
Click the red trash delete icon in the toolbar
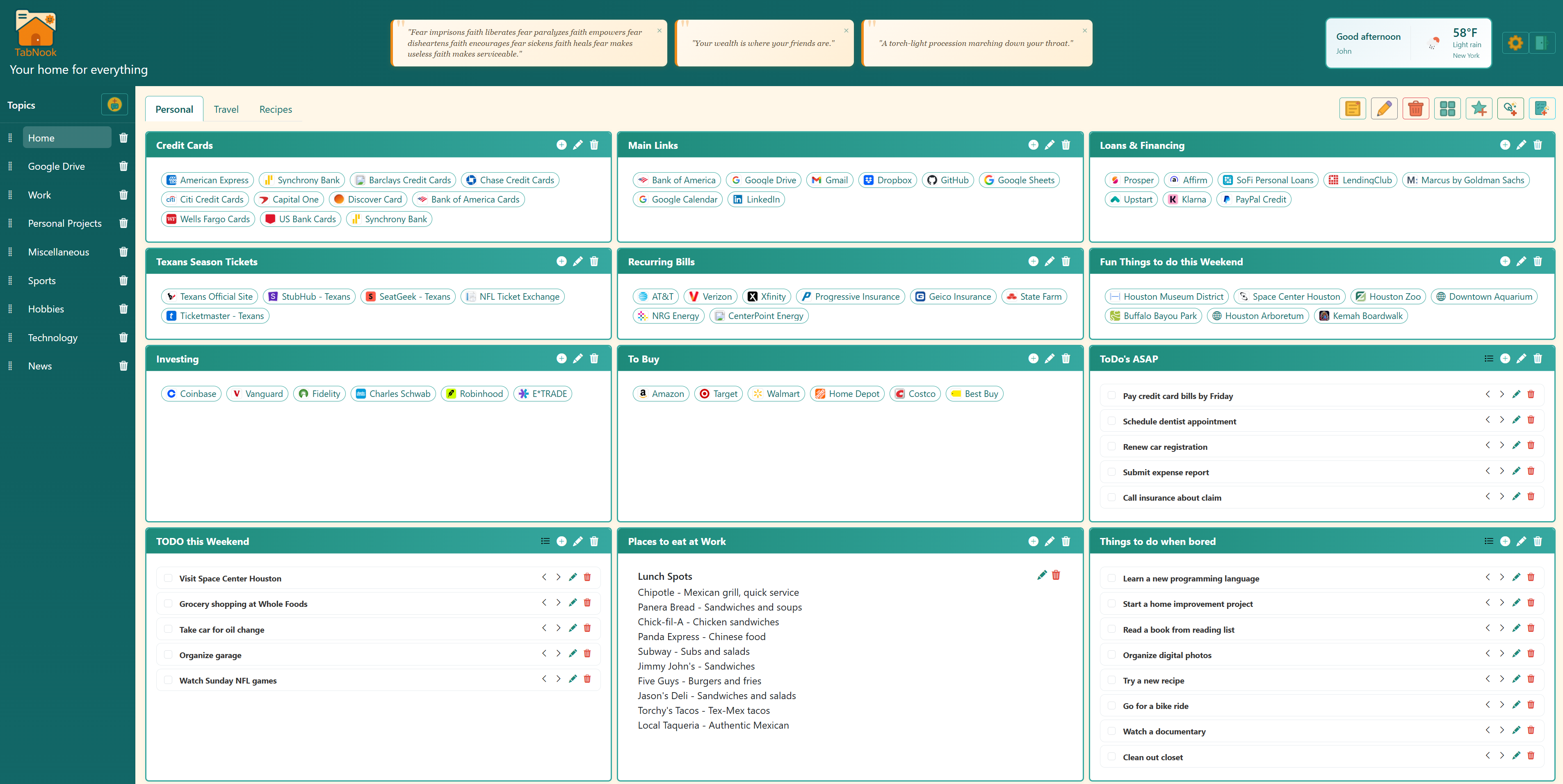[1416, 109]
